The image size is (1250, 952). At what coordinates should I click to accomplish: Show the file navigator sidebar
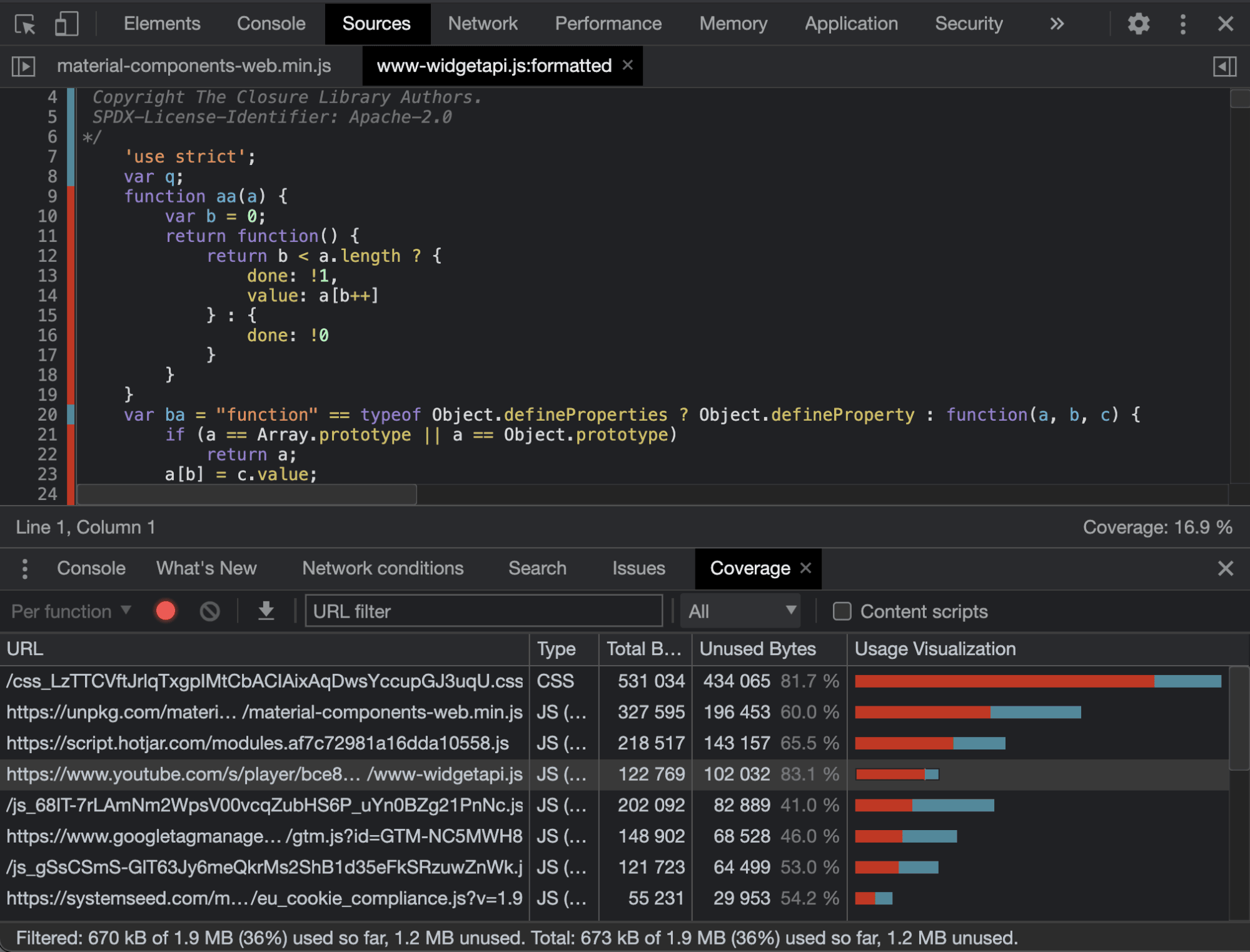[24, 66]
